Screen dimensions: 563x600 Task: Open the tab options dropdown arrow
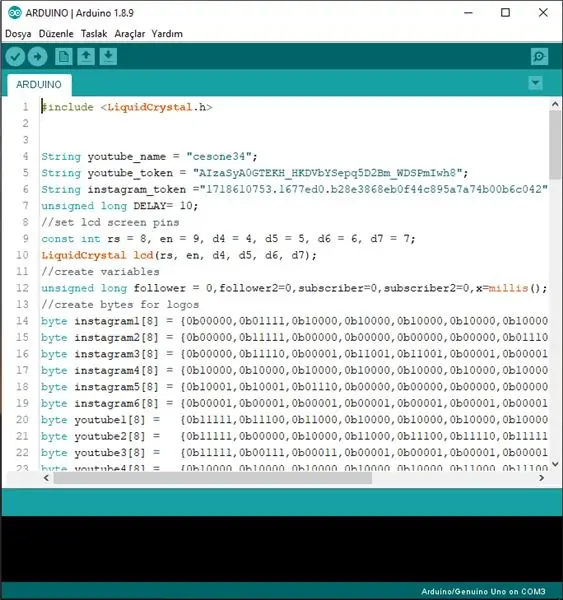pyautogui.click(x=535, y=83)
